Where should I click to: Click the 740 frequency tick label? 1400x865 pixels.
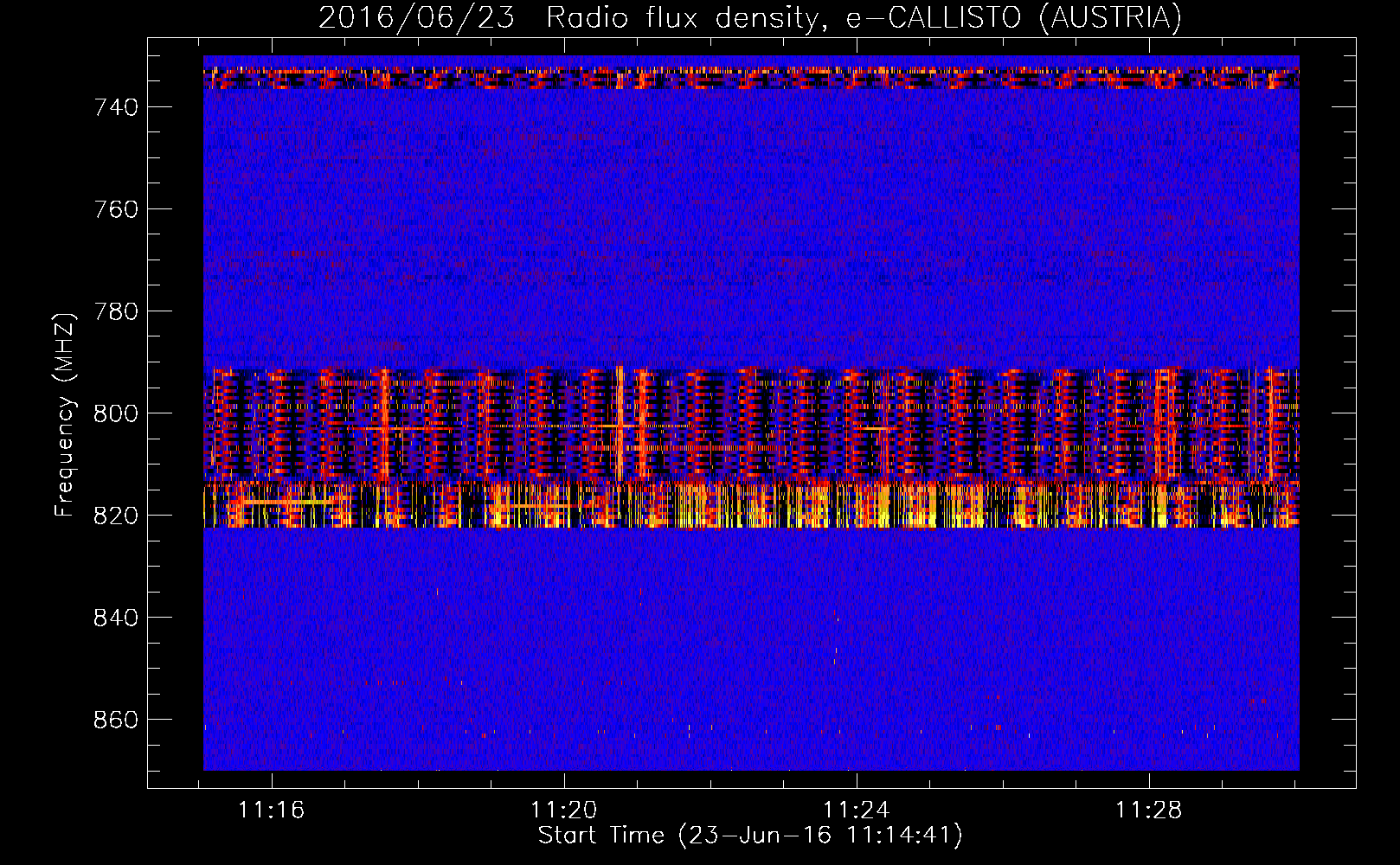click(x=116, y=107)
